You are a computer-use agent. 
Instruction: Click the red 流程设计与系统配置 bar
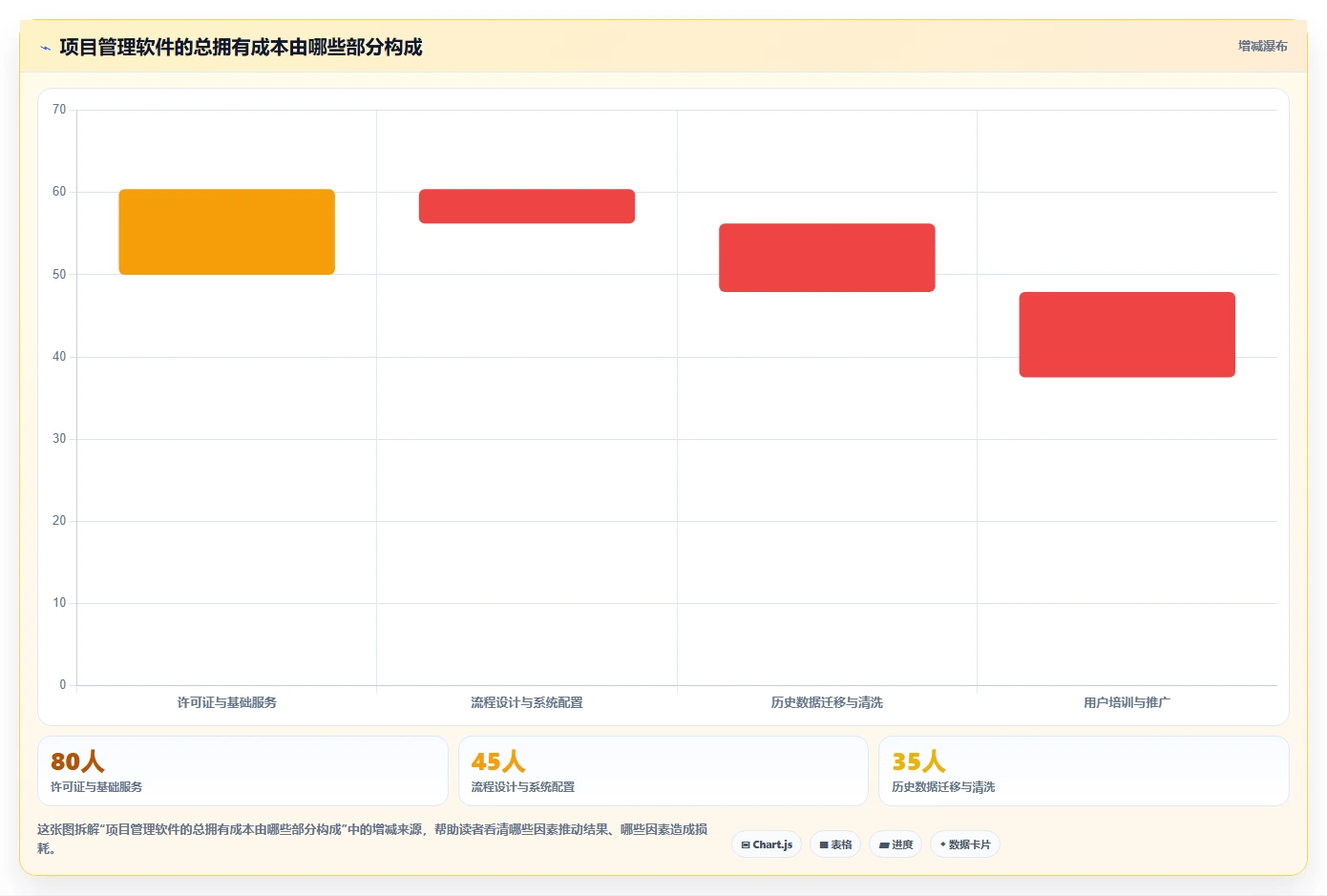(527, 206)
